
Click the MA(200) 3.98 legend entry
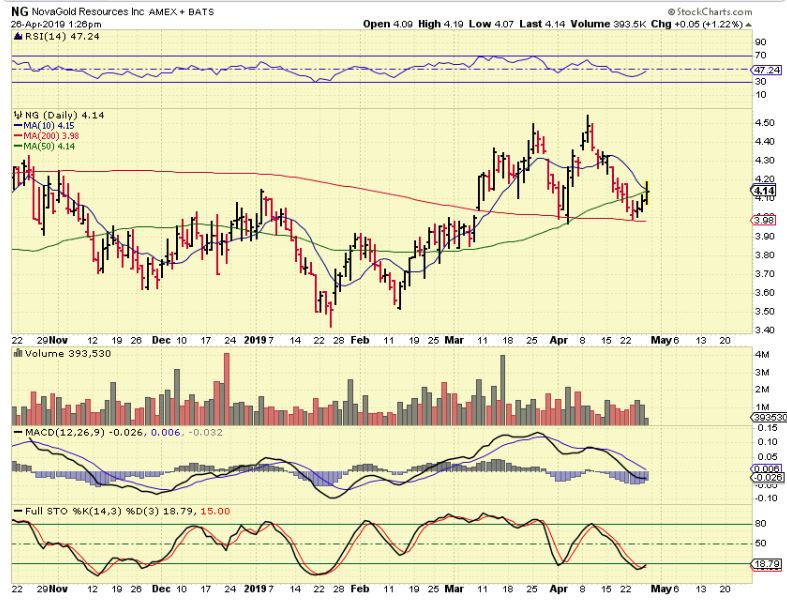point(51,136)
